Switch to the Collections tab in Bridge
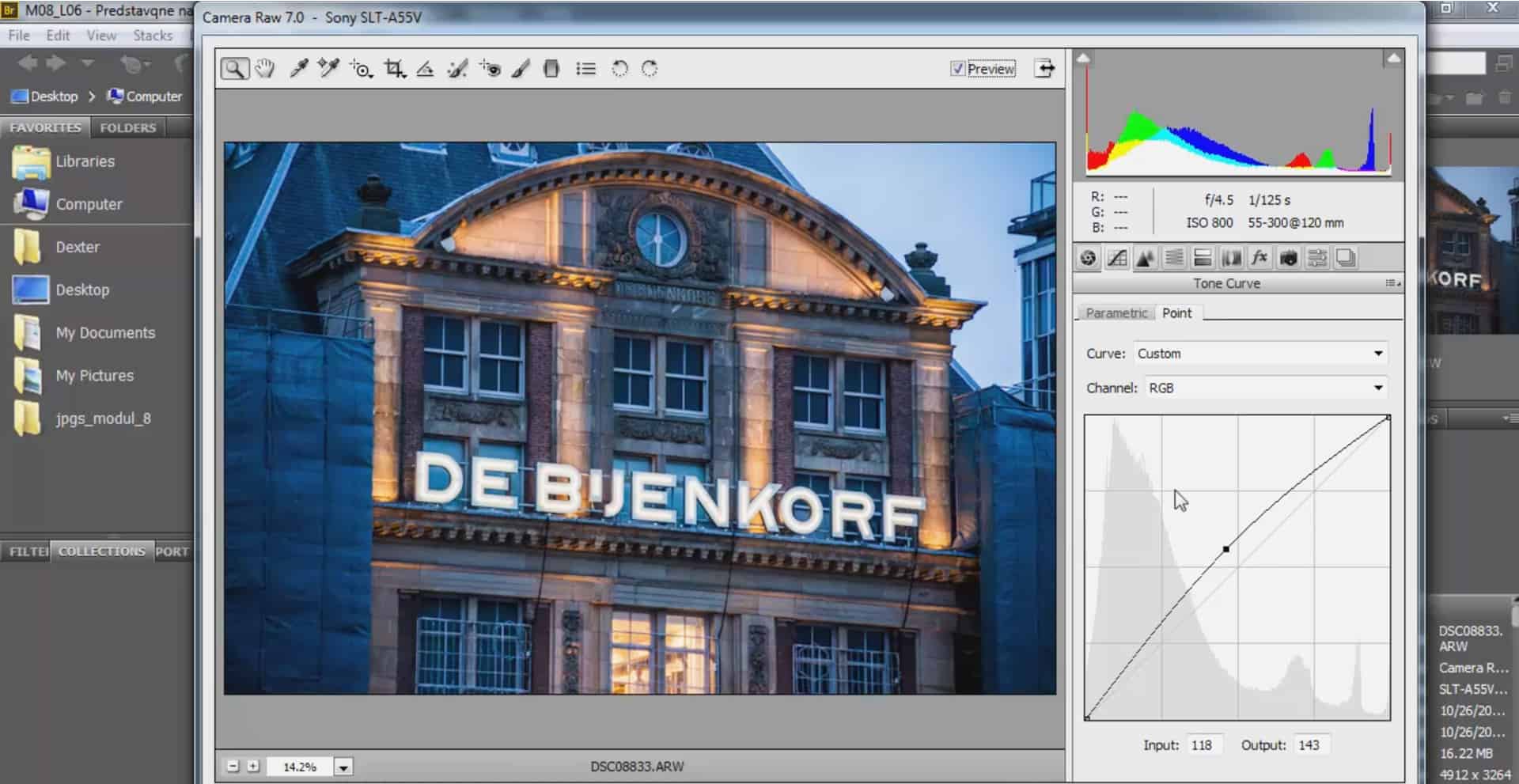 [101, 551]
